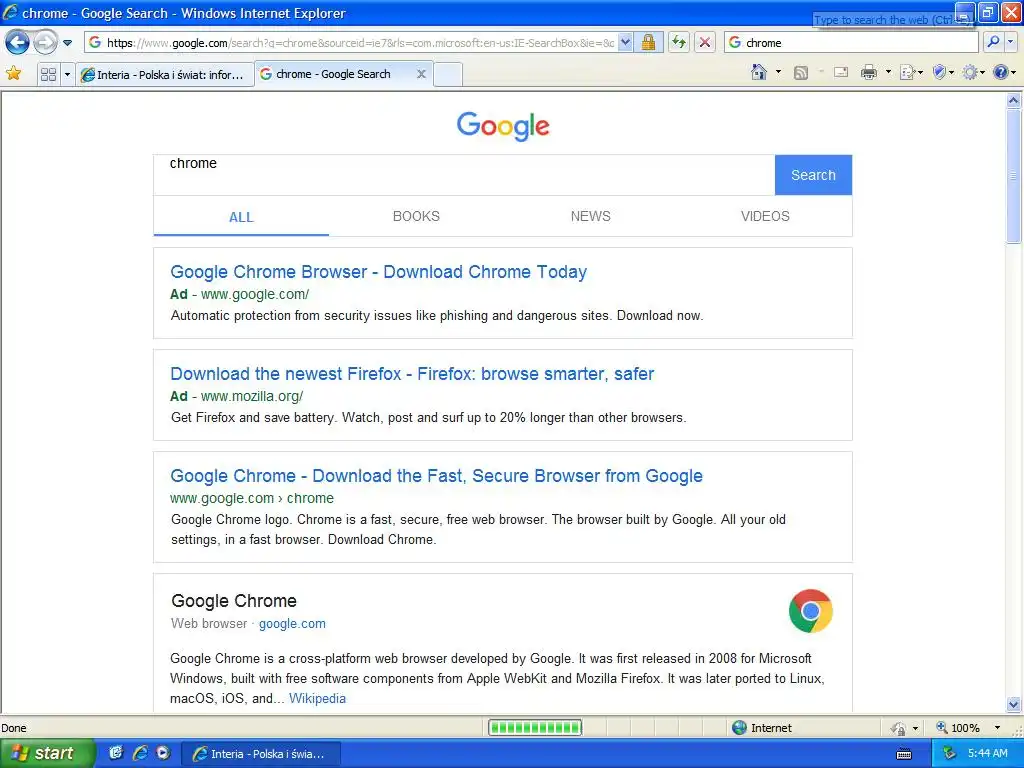Open the Page menu icon
Image resolution: width=1024 pixels, height=768 pixels.
(910, 72)
